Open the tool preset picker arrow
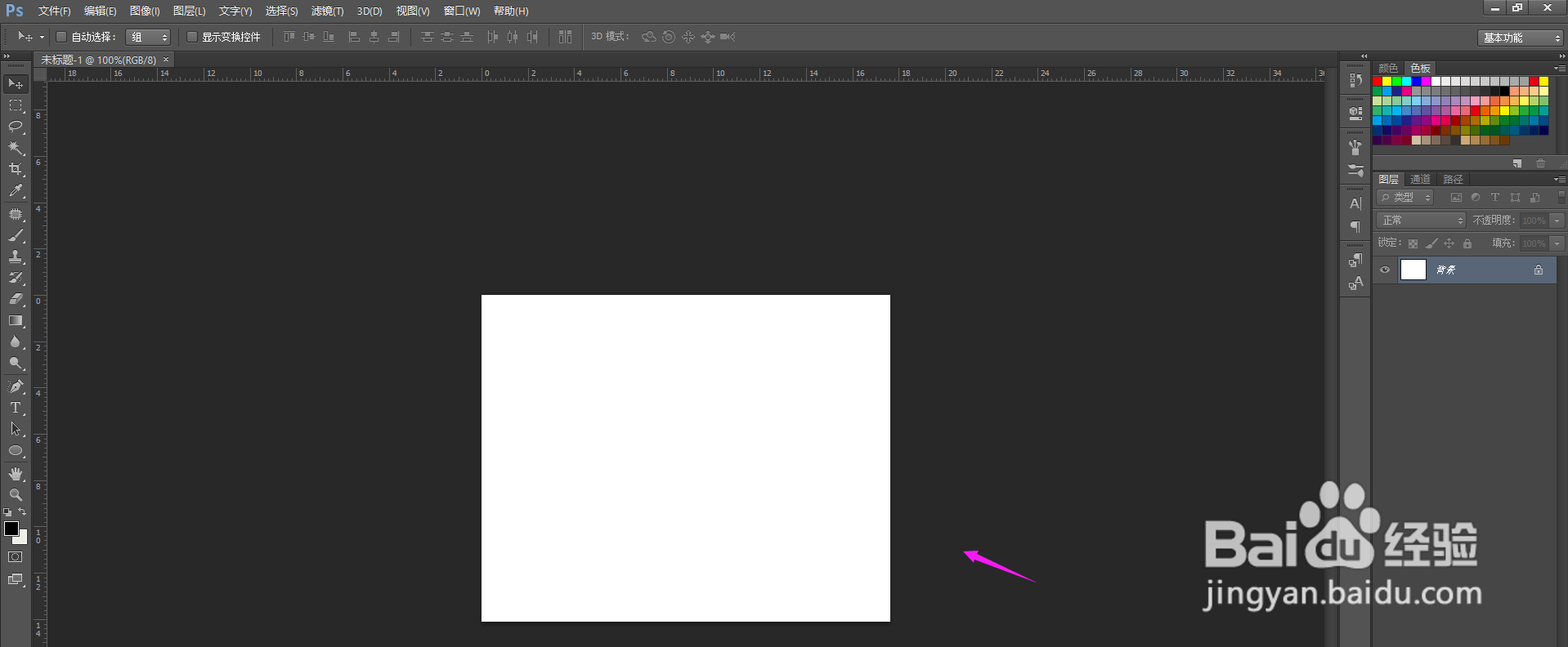The image size is (1568, 647). [x=42, y=37]
